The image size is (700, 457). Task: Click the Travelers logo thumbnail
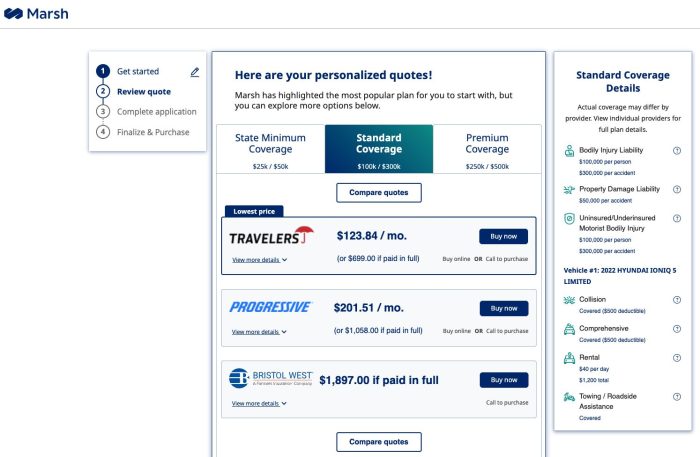click(x=272, y=237)
